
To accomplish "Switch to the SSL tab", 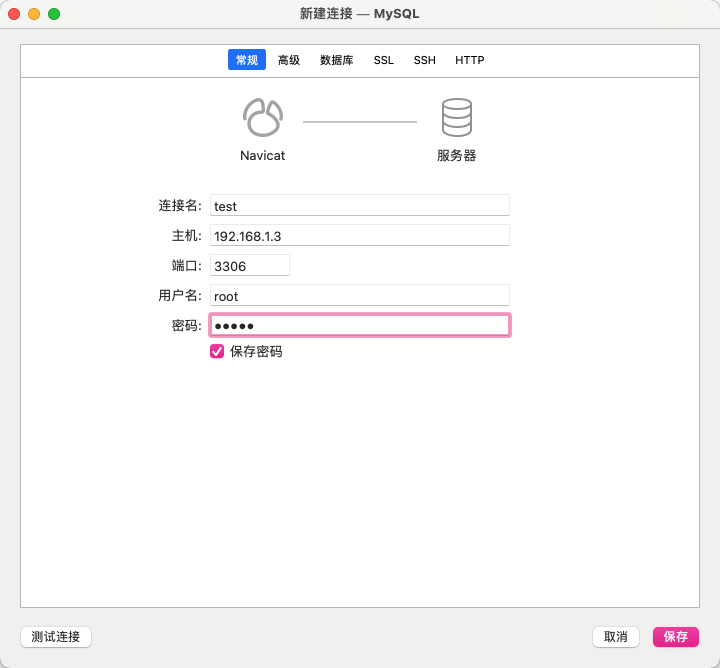I will point(383,60).
